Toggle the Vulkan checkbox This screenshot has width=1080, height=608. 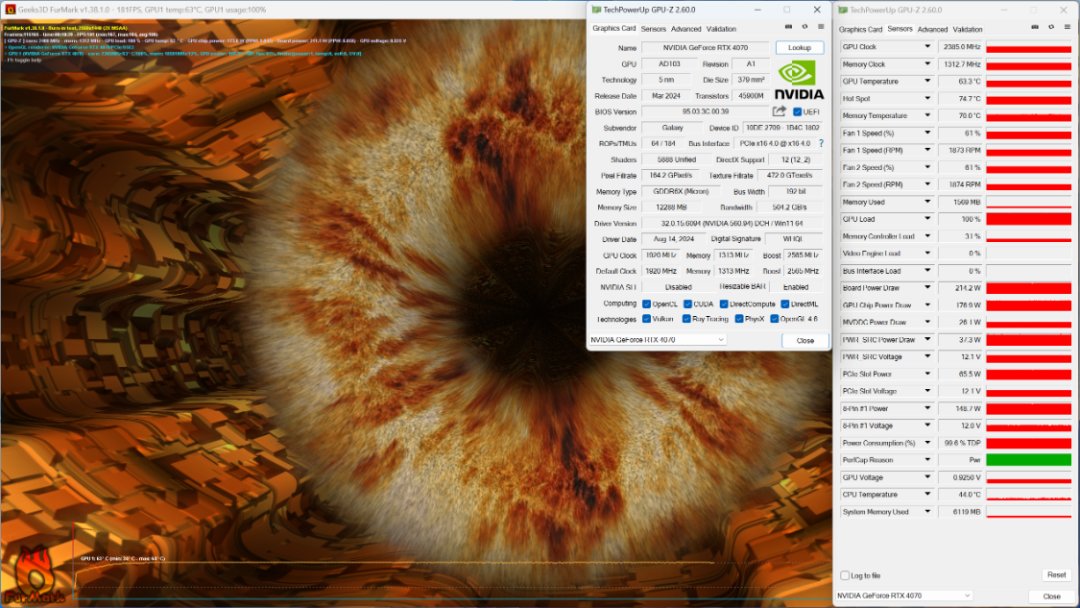[x=646, y=319]
